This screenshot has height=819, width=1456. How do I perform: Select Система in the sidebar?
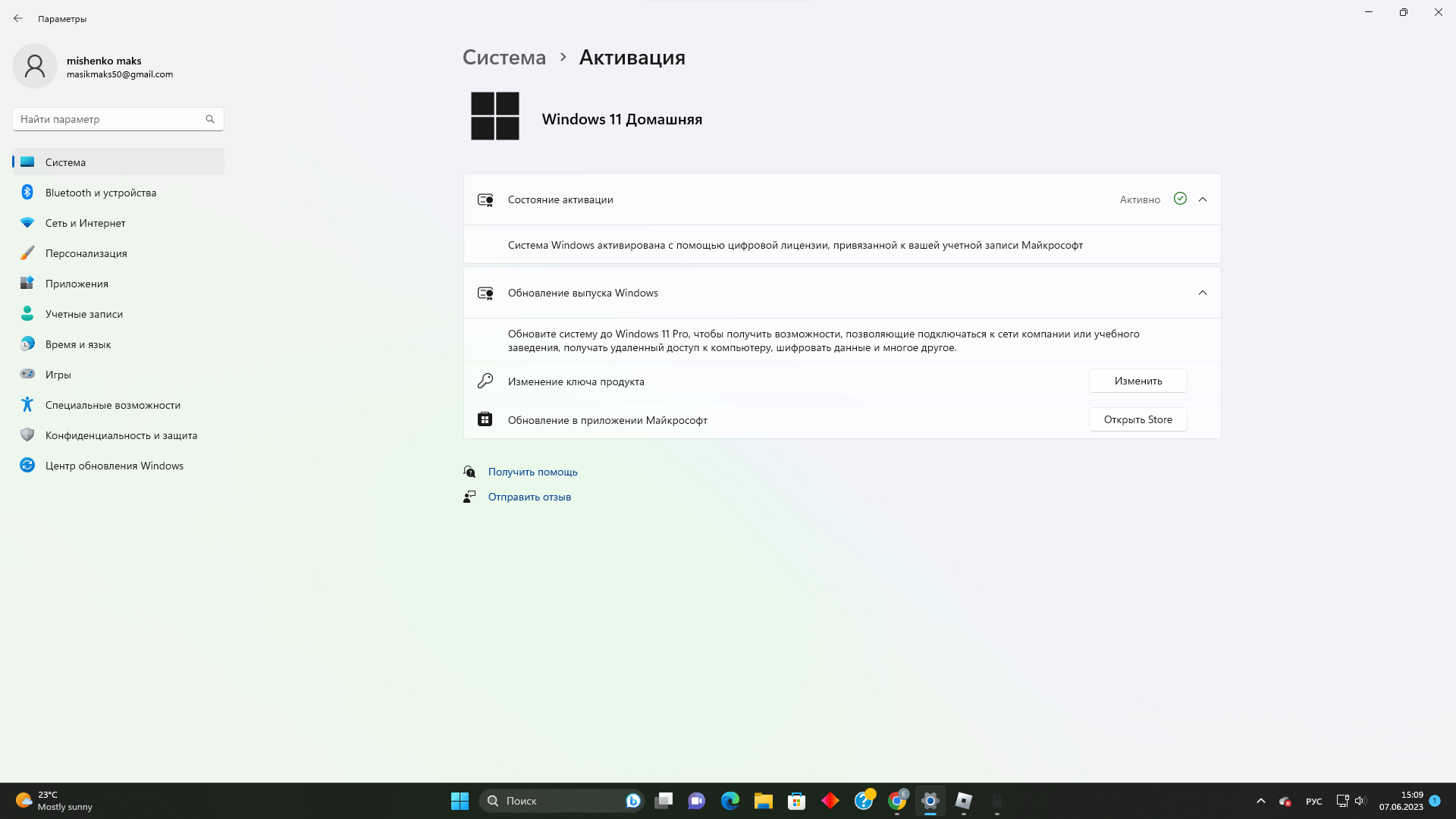point(118,162)
